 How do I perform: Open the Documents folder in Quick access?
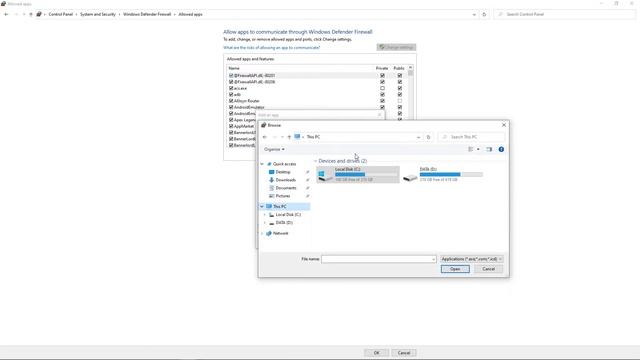286,188
